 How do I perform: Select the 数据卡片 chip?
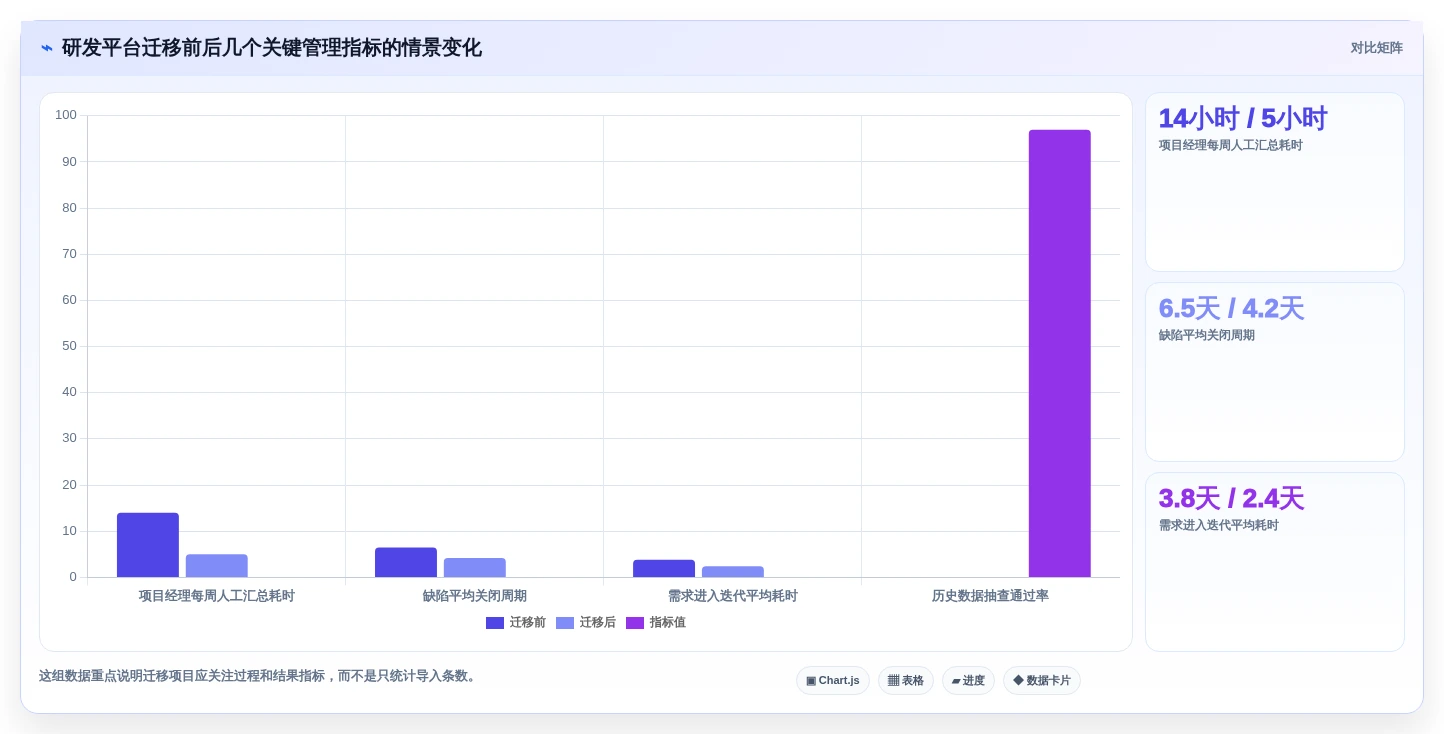tap(1042, 680)
